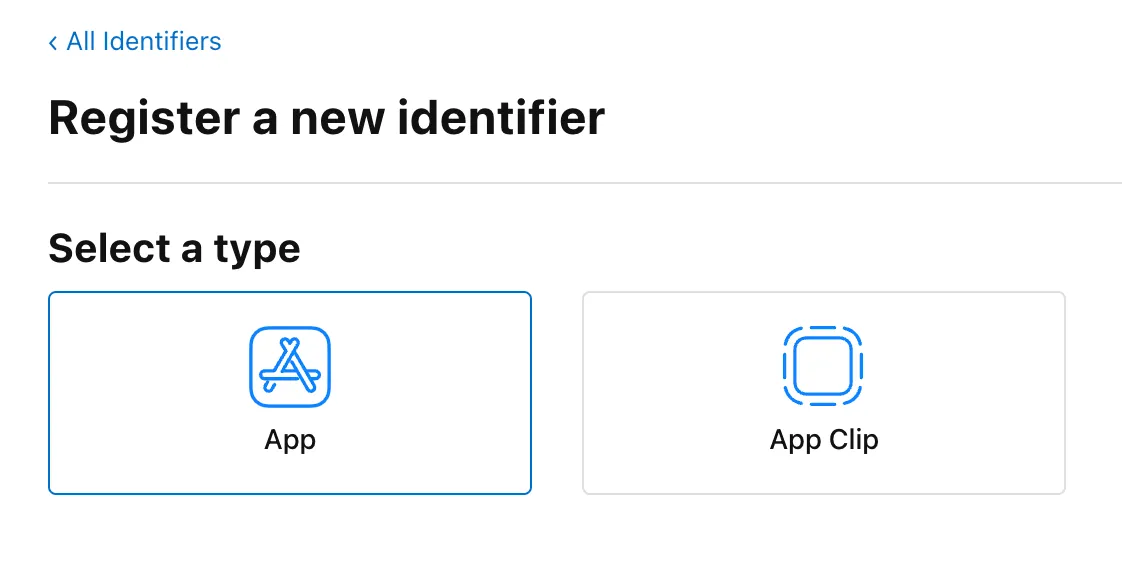
Task: Click the dashed App Clip icon
Action: [x=823, y=367]
